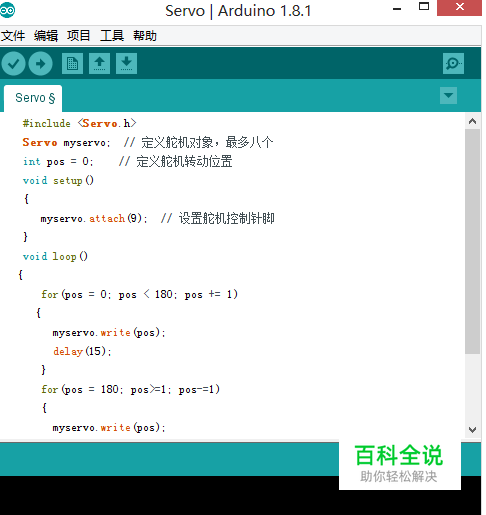
Task: Select the Servo sketch tab
Action: point(33,98)
